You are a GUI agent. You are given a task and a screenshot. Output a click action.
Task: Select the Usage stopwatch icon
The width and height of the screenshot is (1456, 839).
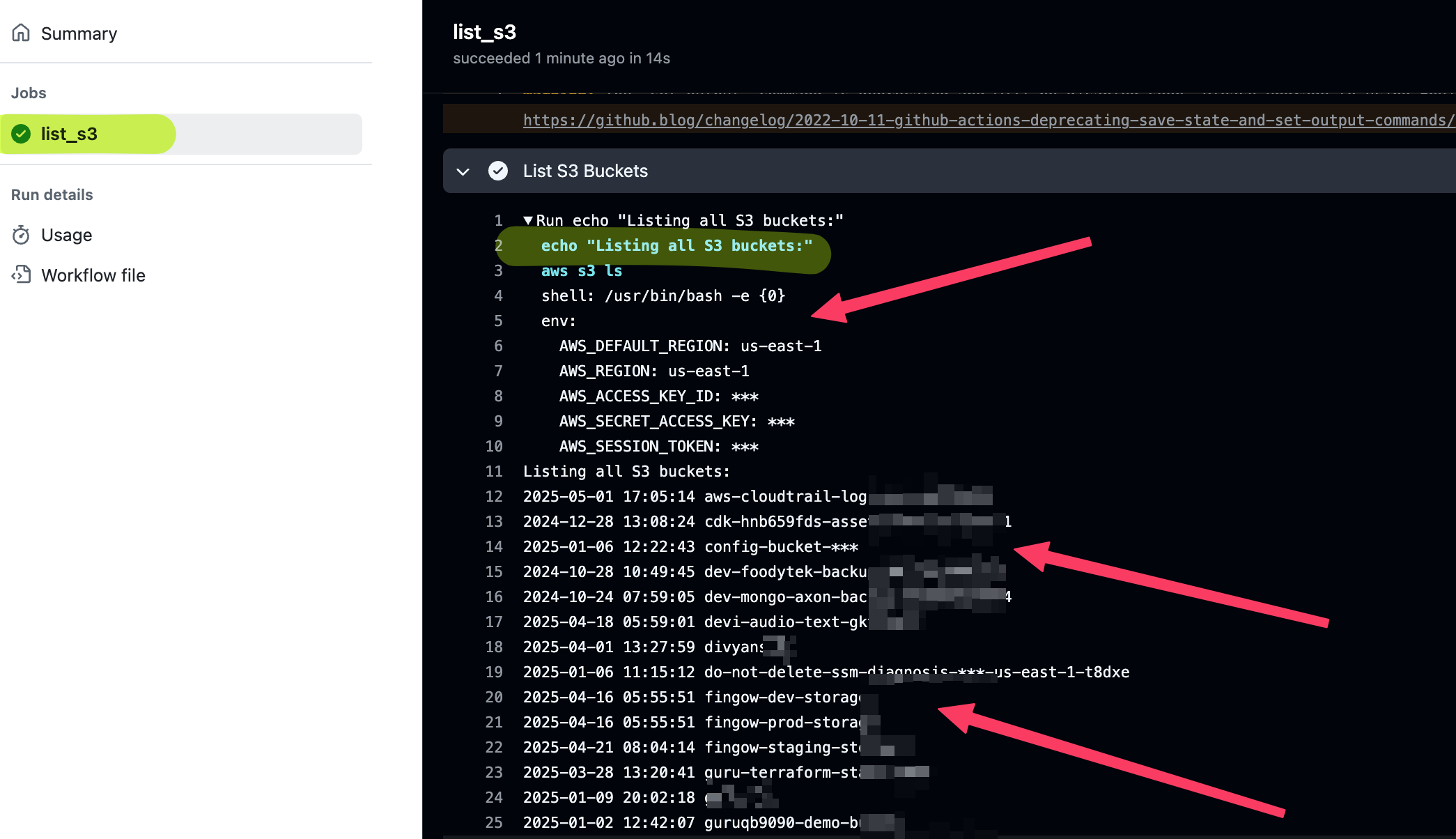pos(21,235)
